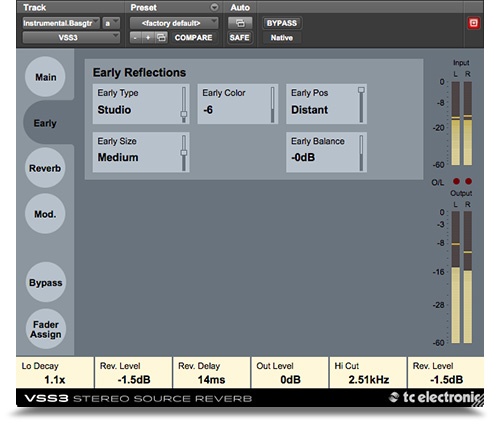500x427 pixels.
Task: Switch to the Reverb page tab
Action: (x=45, y=168)
